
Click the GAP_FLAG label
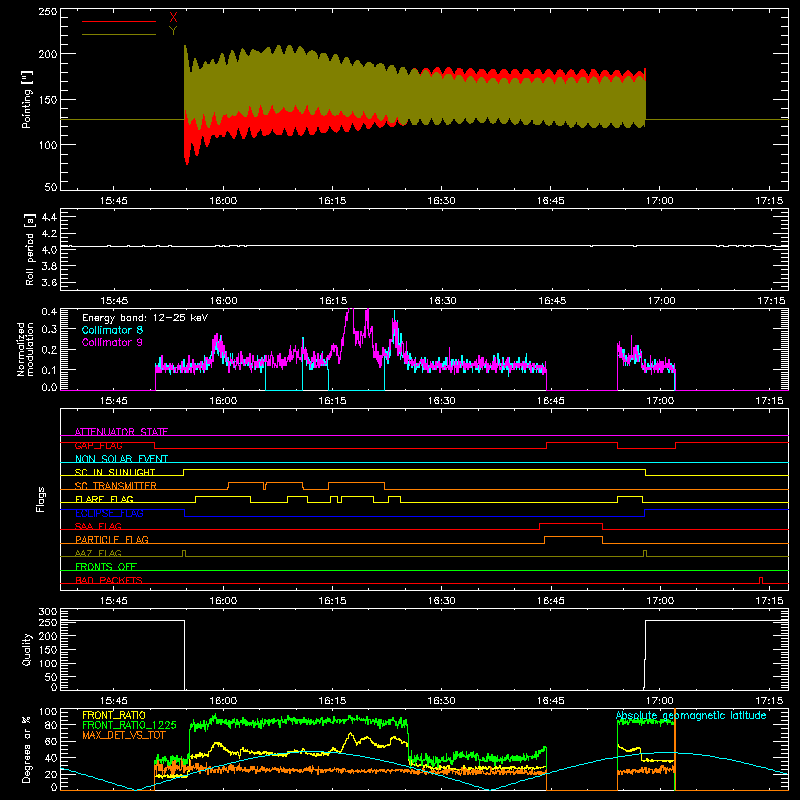98,445
